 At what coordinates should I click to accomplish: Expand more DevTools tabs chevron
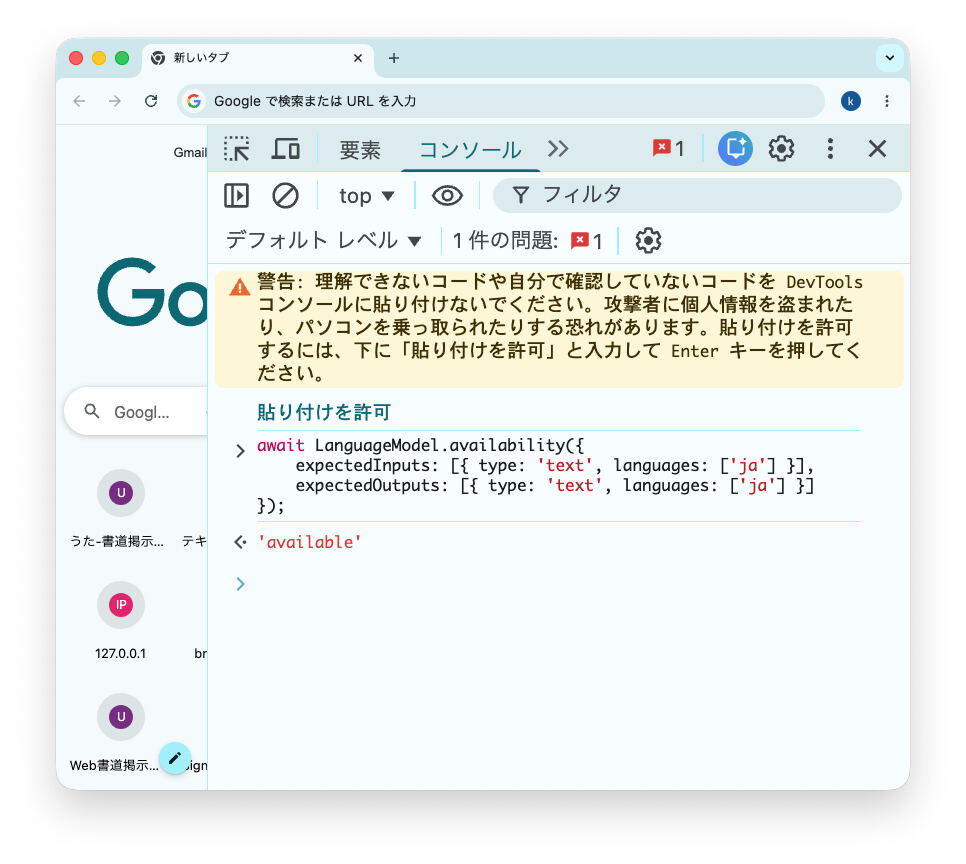coord(558,149)
